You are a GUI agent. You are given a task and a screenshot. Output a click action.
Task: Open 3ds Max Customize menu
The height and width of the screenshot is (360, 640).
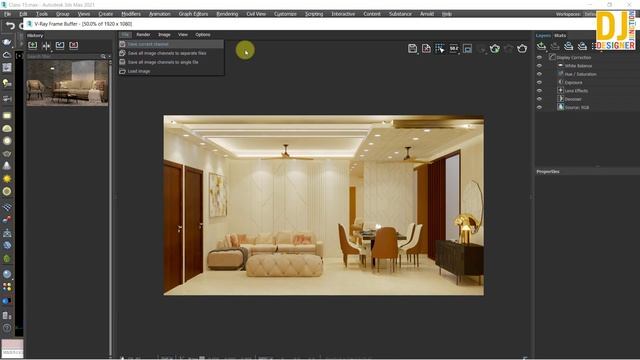pyautogui.click(x=285, y=14)
